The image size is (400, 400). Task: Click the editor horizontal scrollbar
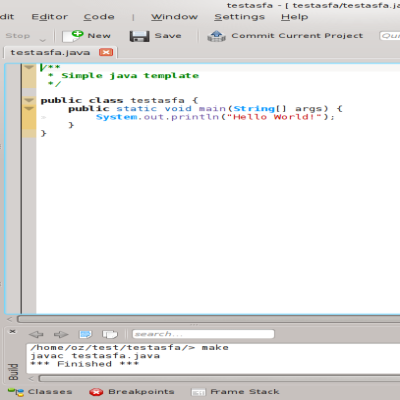(208, 319)
